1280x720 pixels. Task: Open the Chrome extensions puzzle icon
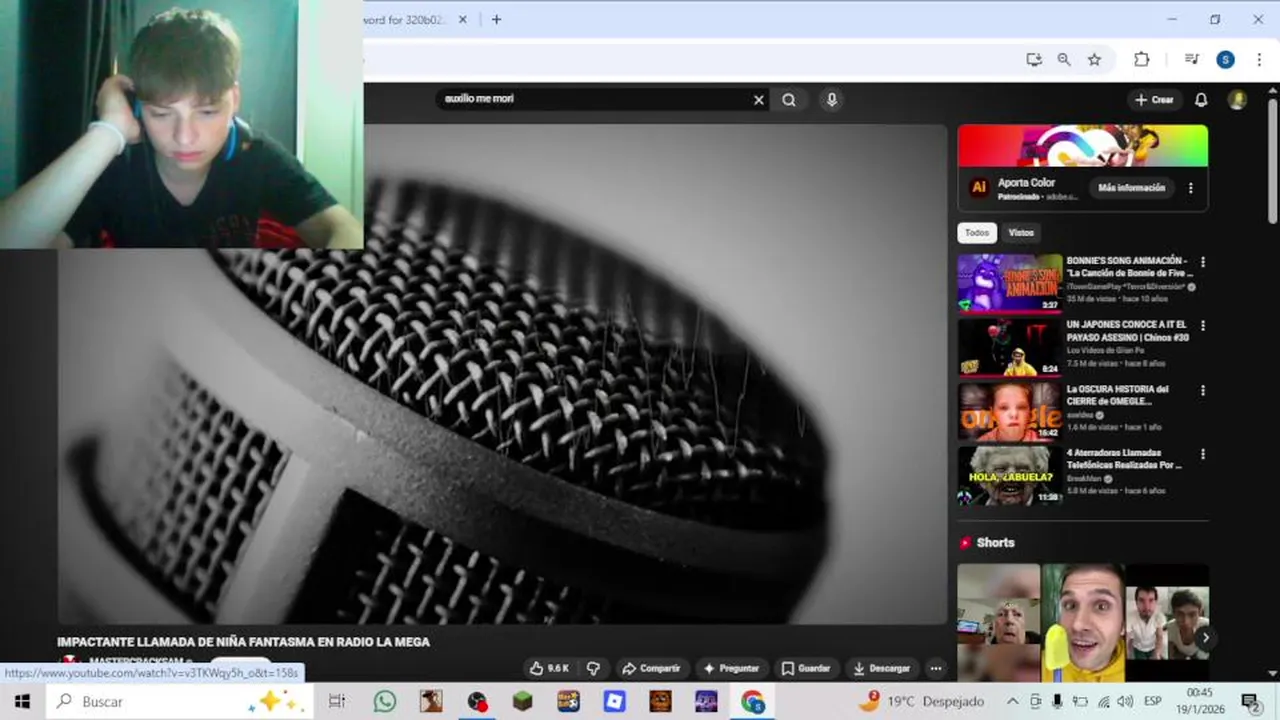[x=1141, y=59]
